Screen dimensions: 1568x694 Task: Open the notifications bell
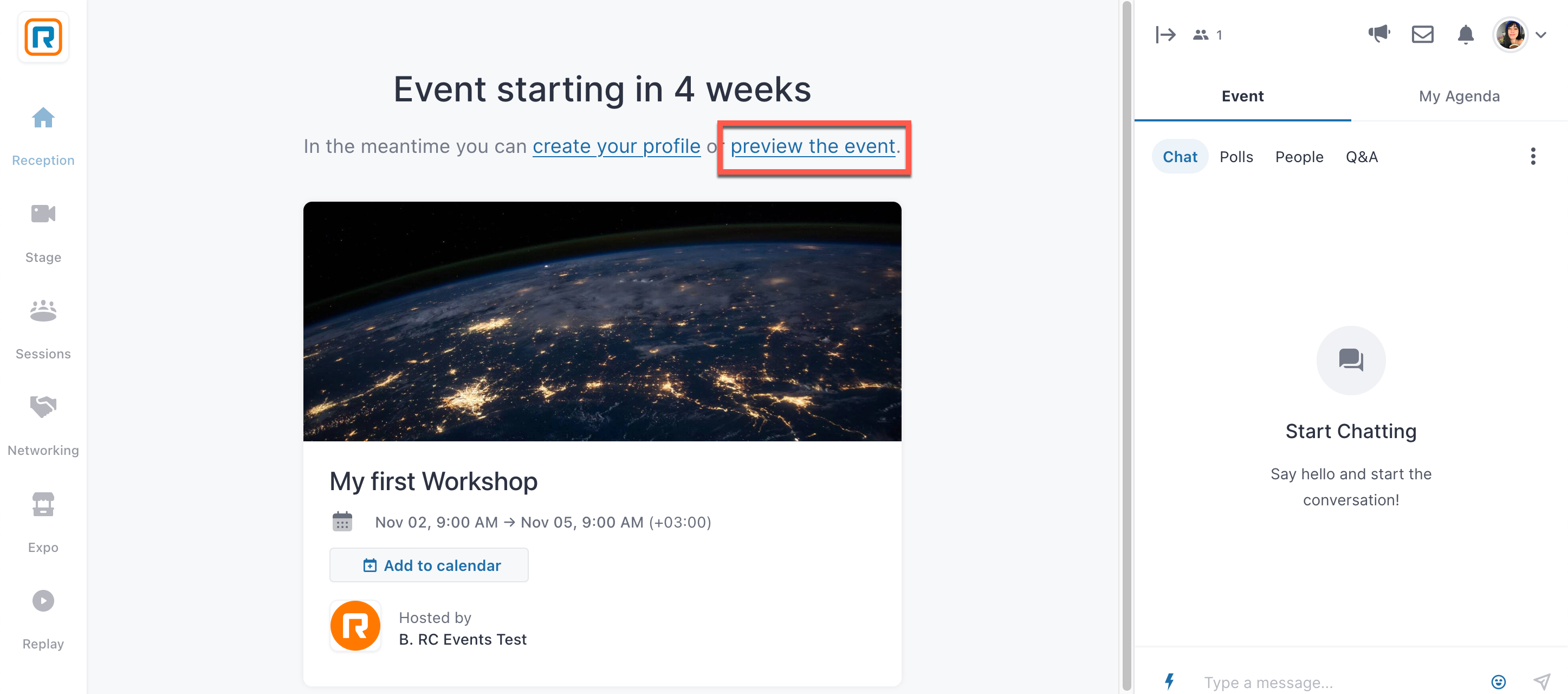point(1466,35)
